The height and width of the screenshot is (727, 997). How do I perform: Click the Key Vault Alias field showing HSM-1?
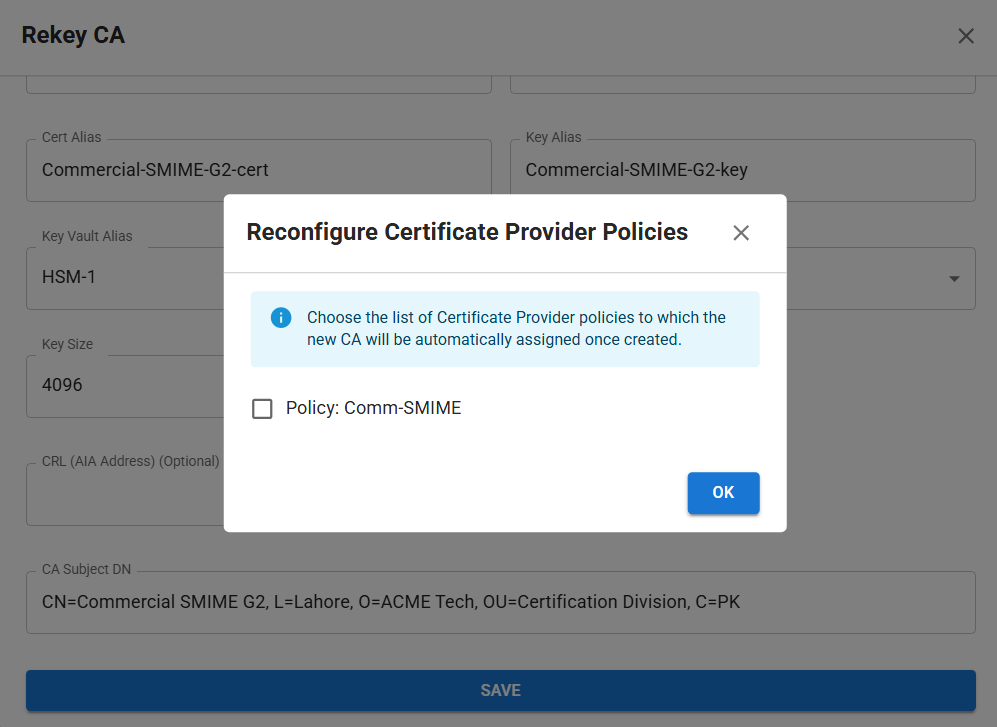[x=120, y=277]
